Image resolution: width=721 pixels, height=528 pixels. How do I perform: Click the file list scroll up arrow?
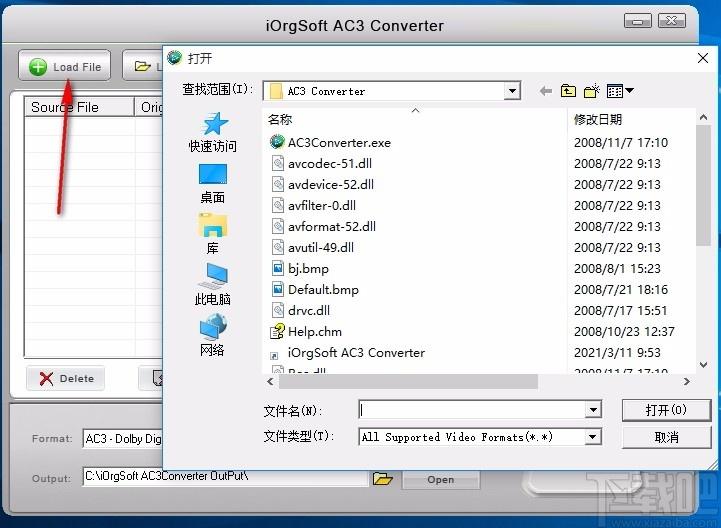[703, 118]
